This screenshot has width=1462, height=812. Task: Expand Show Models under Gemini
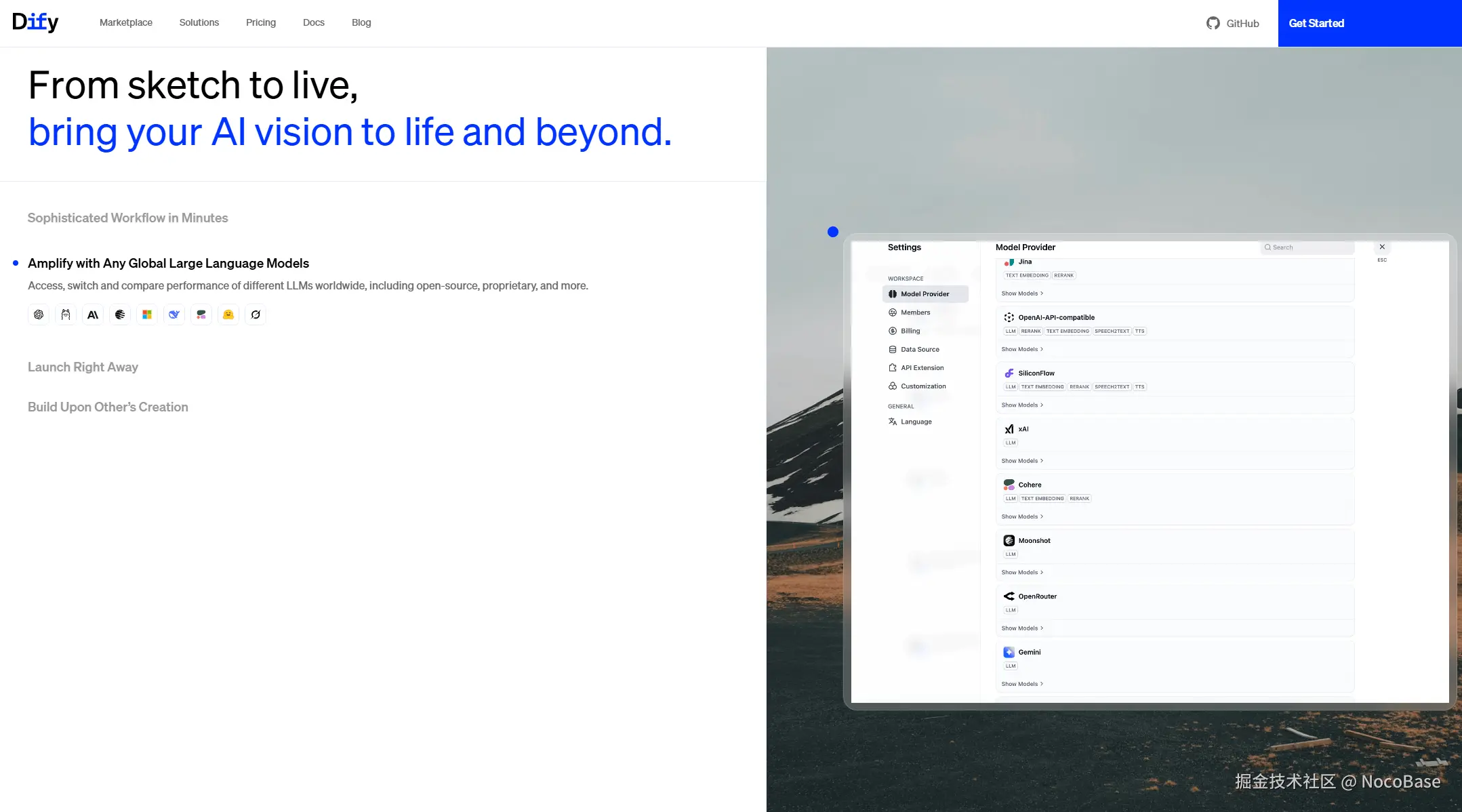pyautogui.click(x=1022, y=684)
